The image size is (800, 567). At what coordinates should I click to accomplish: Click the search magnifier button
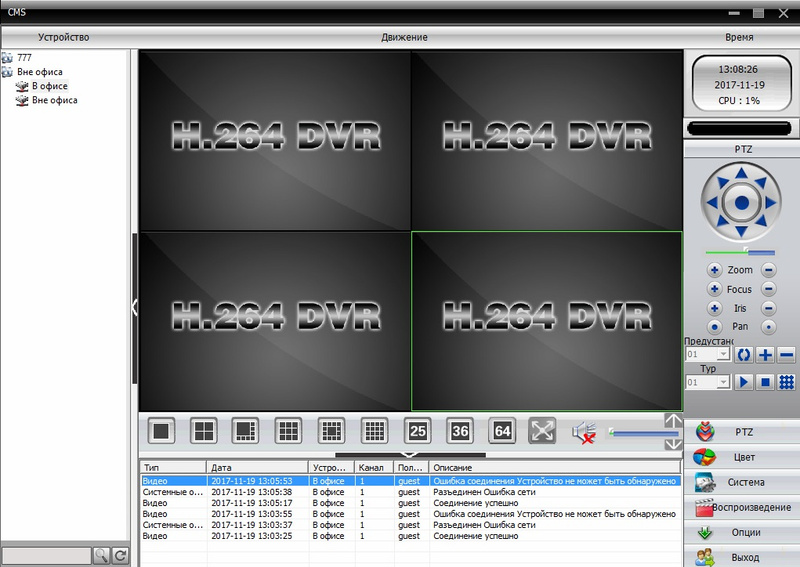[101, 555]
